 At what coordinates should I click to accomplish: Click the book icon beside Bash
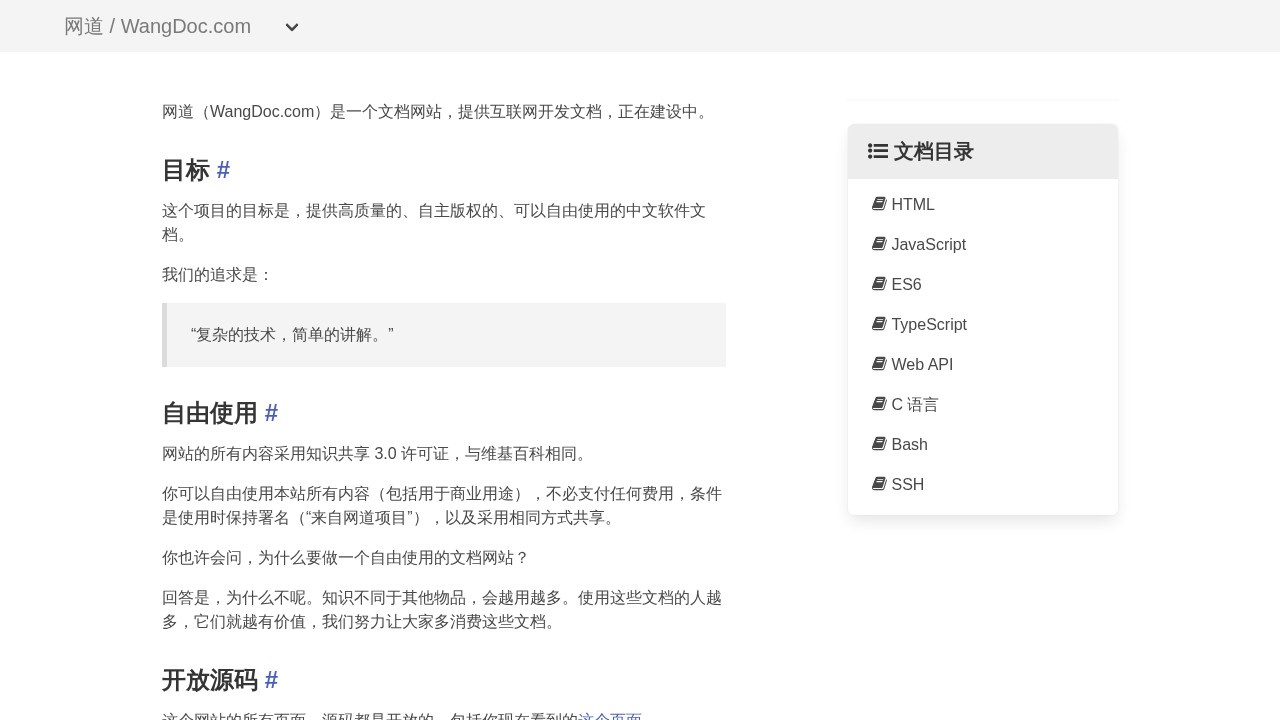point(879,444)
